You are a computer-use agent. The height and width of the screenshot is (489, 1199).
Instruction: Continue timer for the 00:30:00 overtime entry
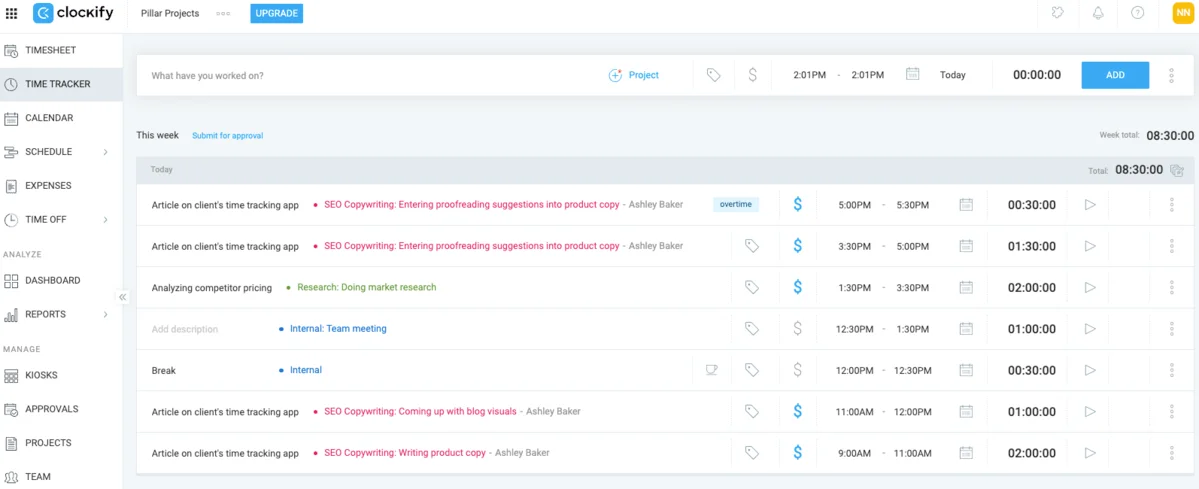[1090, 204]
